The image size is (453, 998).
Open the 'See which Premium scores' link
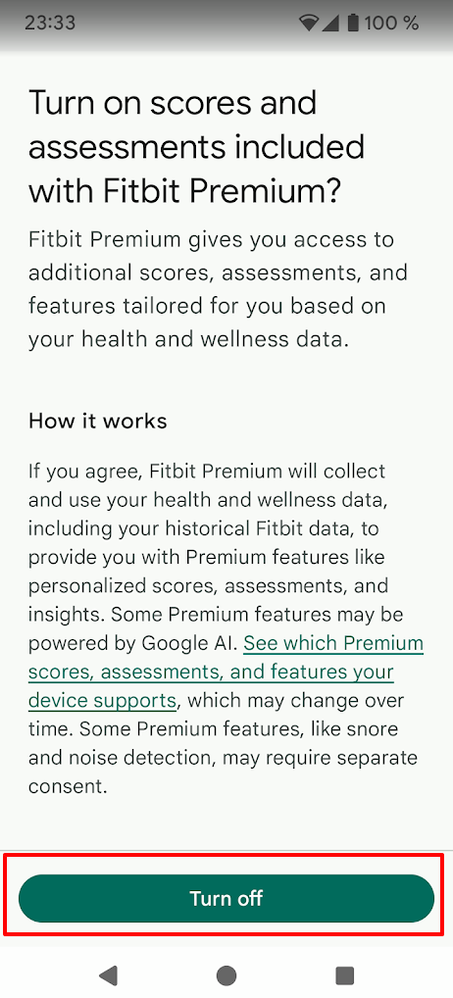(x=333, y=643)
